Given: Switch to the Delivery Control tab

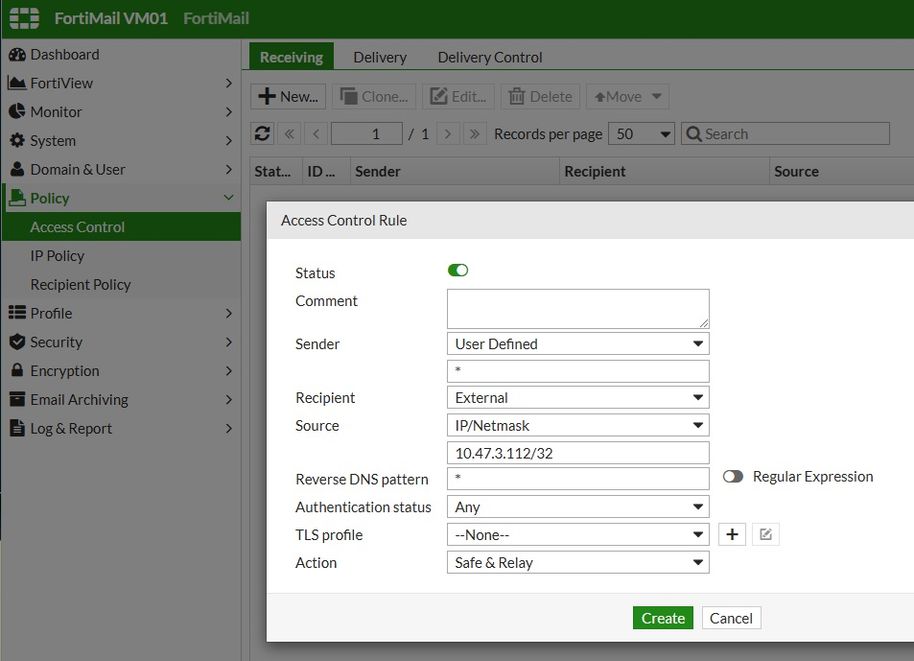Looking at the screenshot, I should point(490,57).
